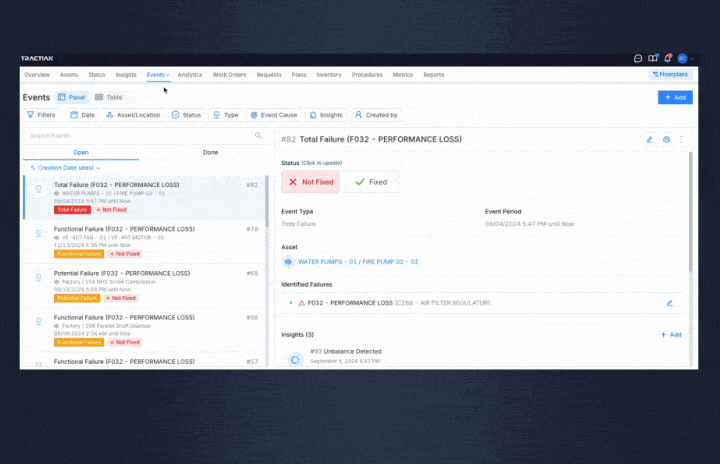This screenshot has width=720, height=464.
Task: Go to Insights nav tab
Action: coord(126,75)
